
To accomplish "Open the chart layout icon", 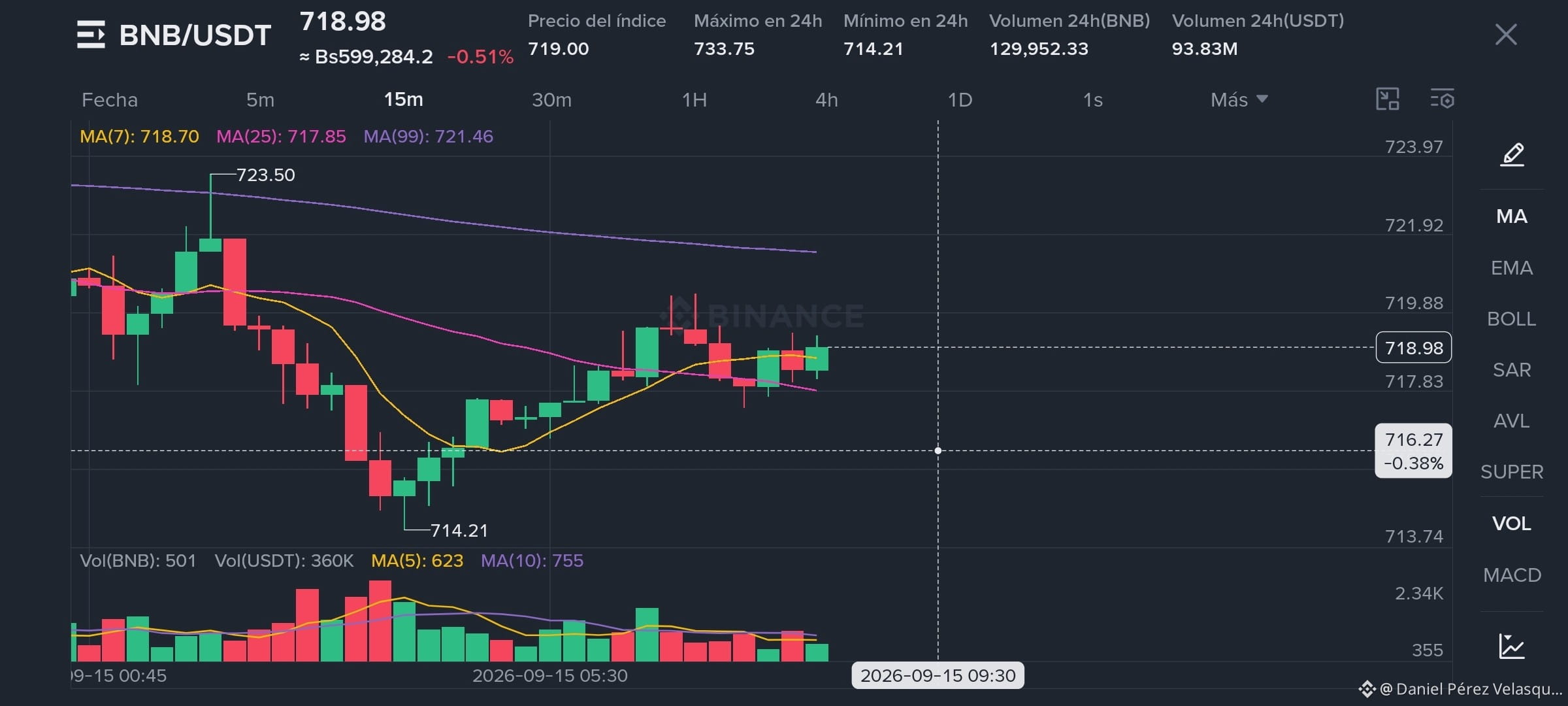I will (x=1387, y=99).
